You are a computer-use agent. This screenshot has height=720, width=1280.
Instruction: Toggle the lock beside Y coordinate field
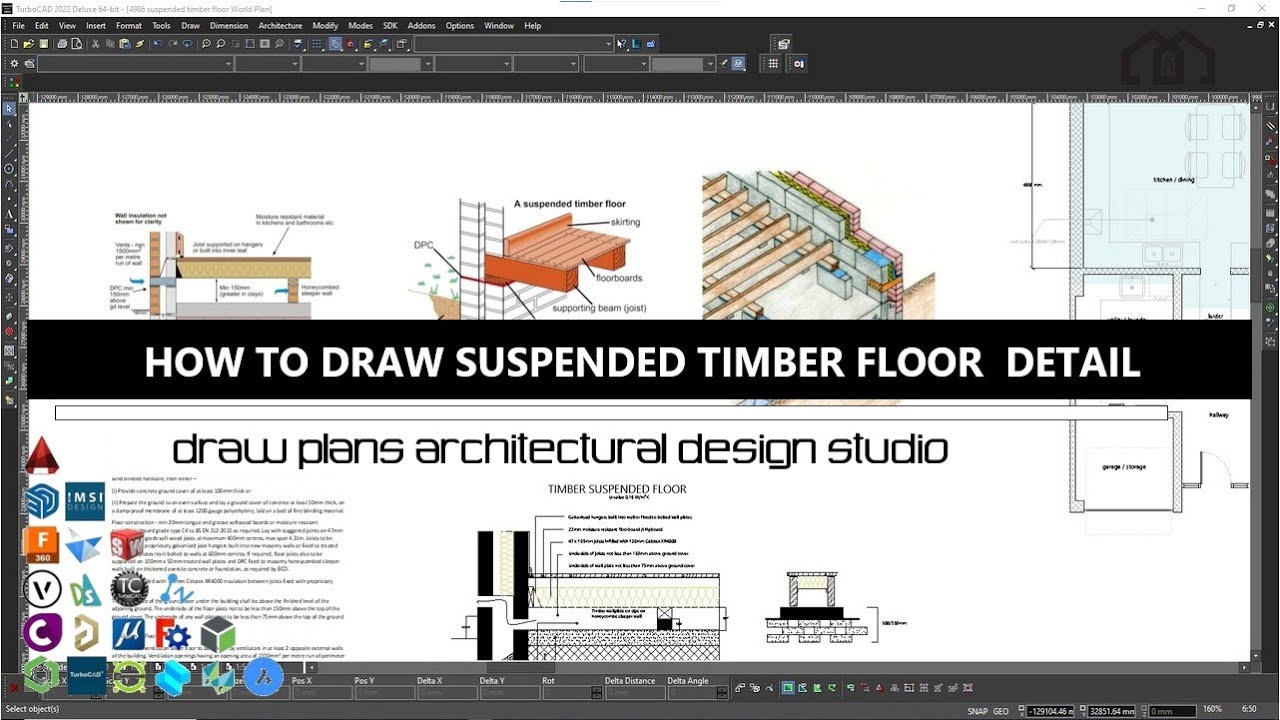click(1083, 711)
